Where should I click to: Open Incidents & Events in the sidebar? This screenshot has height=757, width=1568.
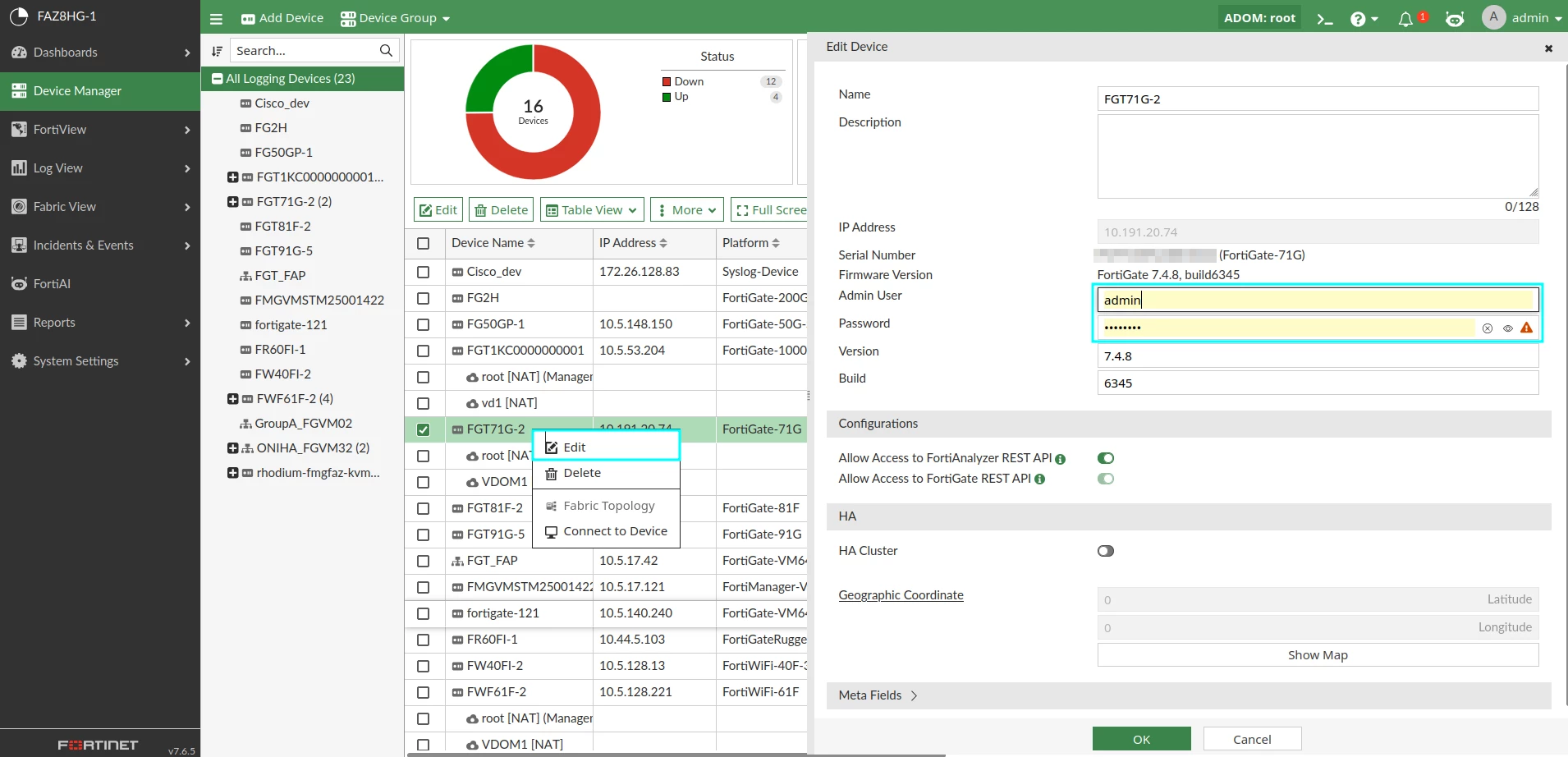pos(100,245)
